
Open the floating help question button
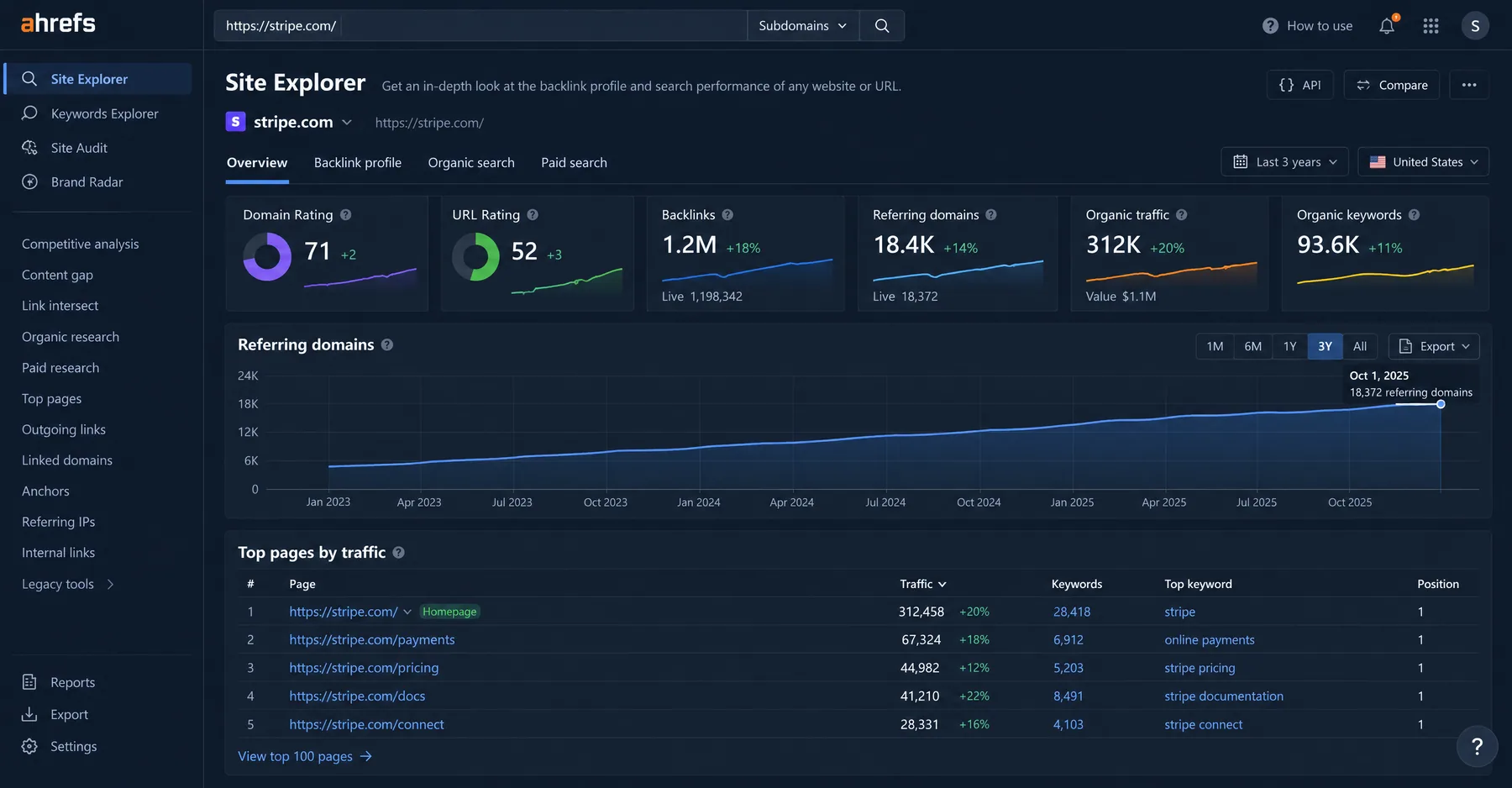(x=1477, y=746)
